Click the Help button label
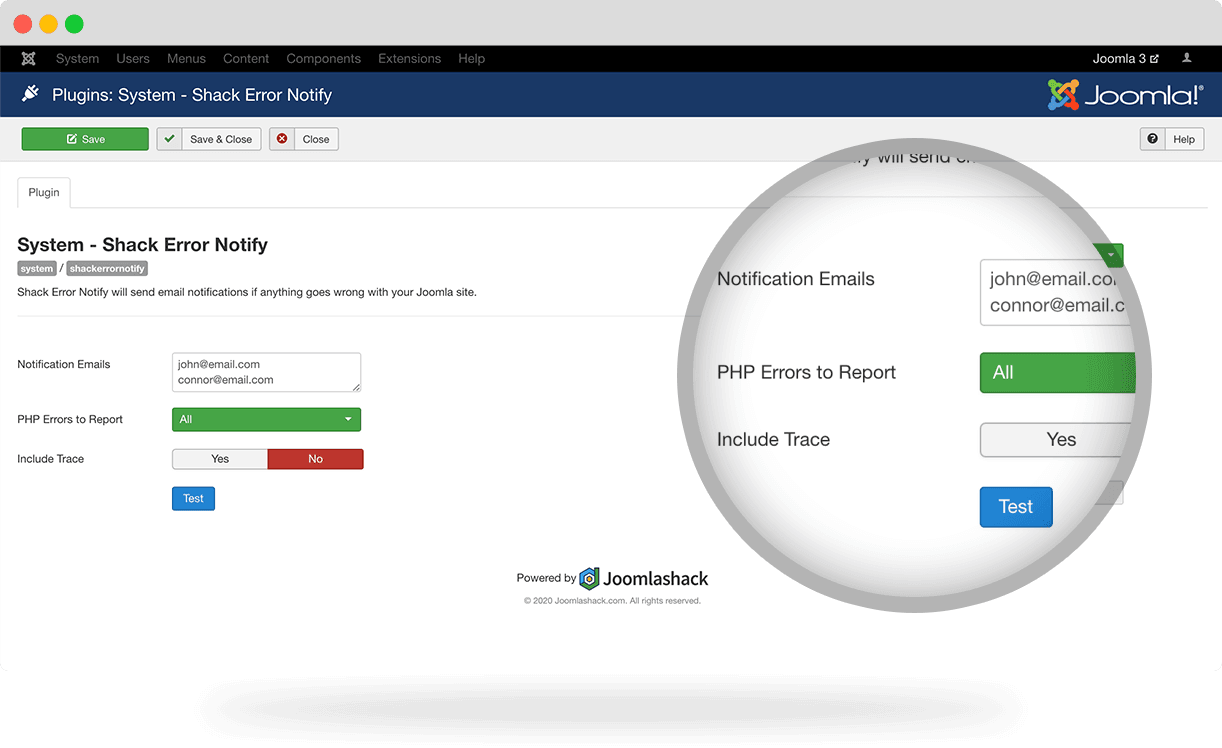1222x748 pixels. (x=1184, y=139)
